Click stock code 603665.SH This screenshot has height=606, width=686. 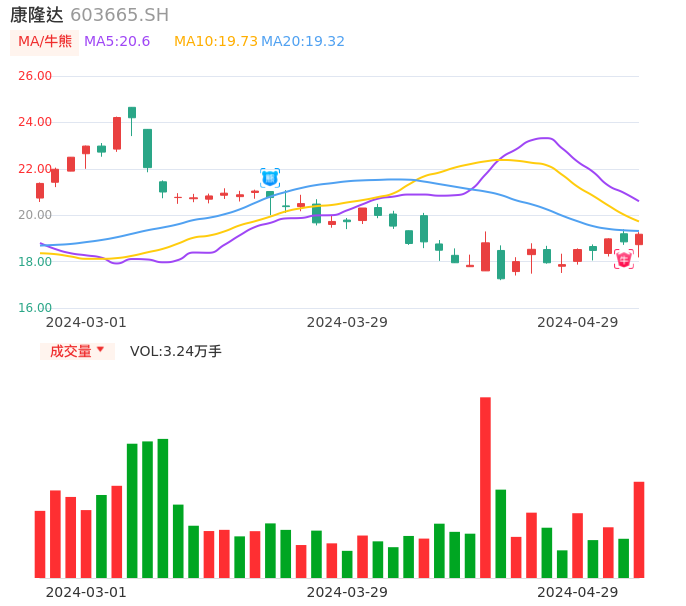coord(119,15)
